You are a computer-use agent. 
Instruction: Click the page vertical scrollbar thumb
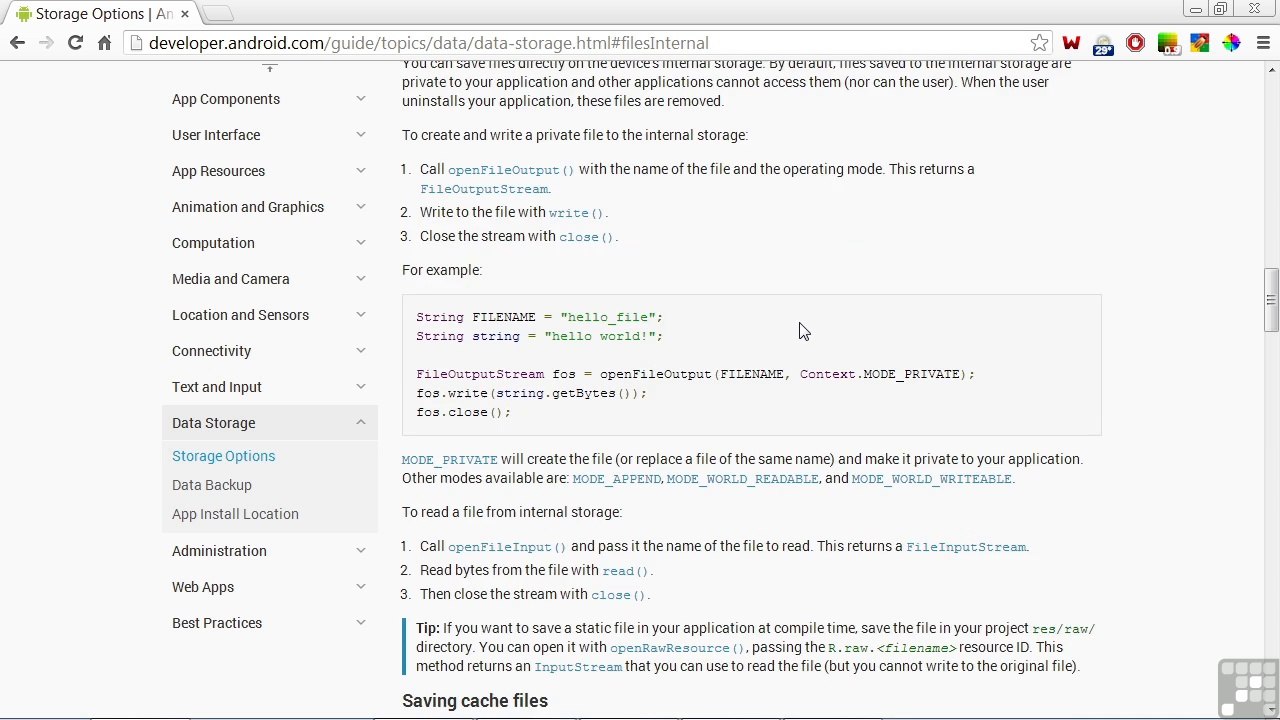click(1271, 300)
